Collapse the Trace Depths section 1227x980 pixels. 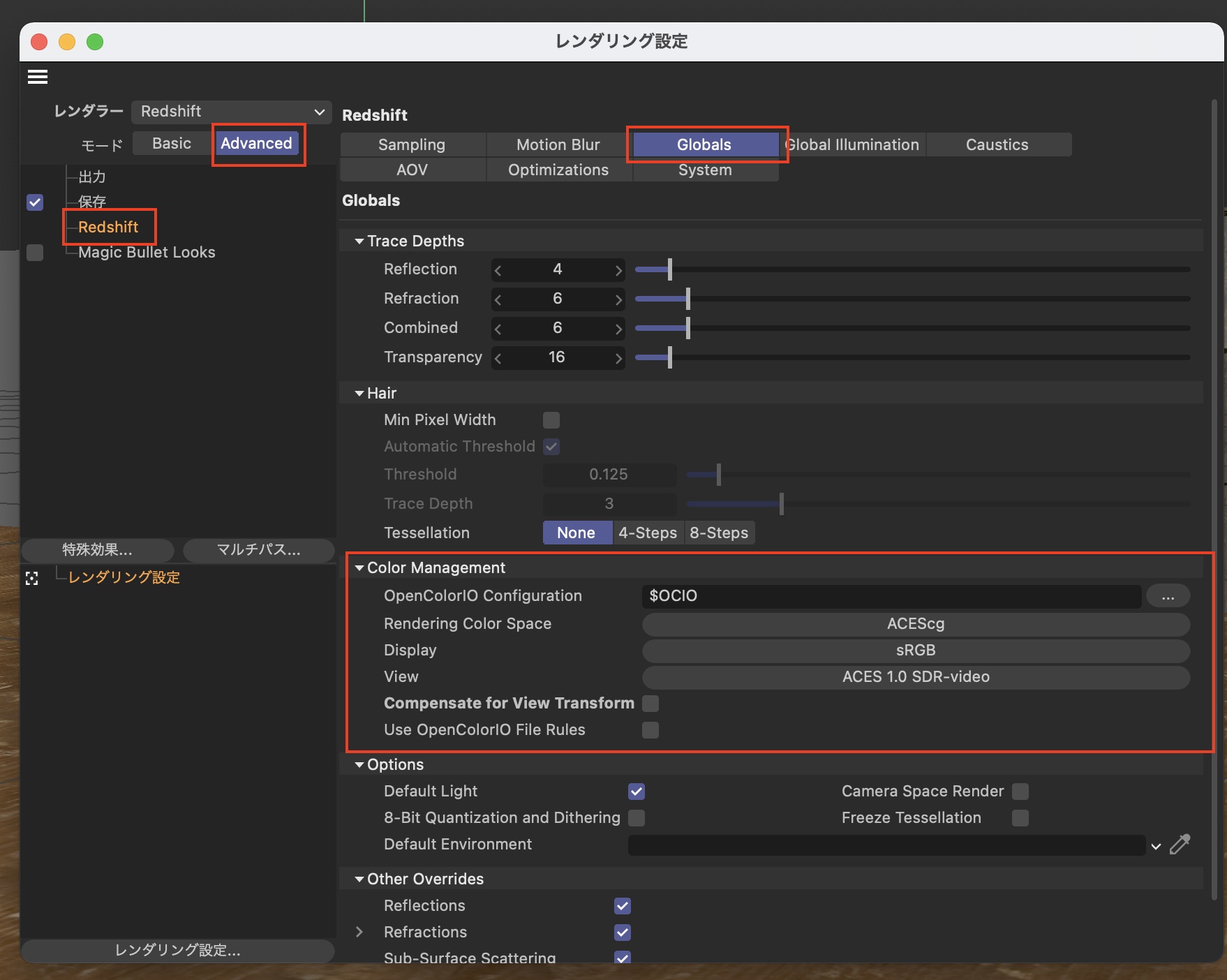[359, 242]
